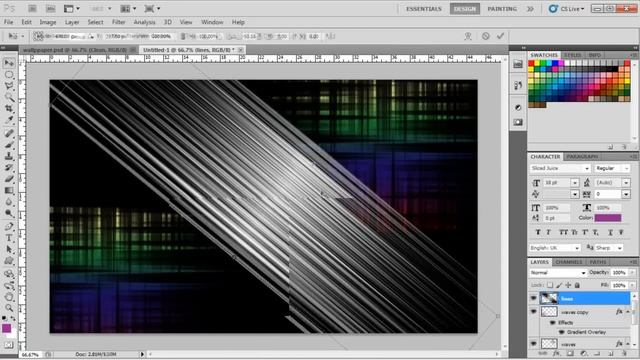Select the Brush tool
The image size is (640, 360).
click(x=9, y=145)
